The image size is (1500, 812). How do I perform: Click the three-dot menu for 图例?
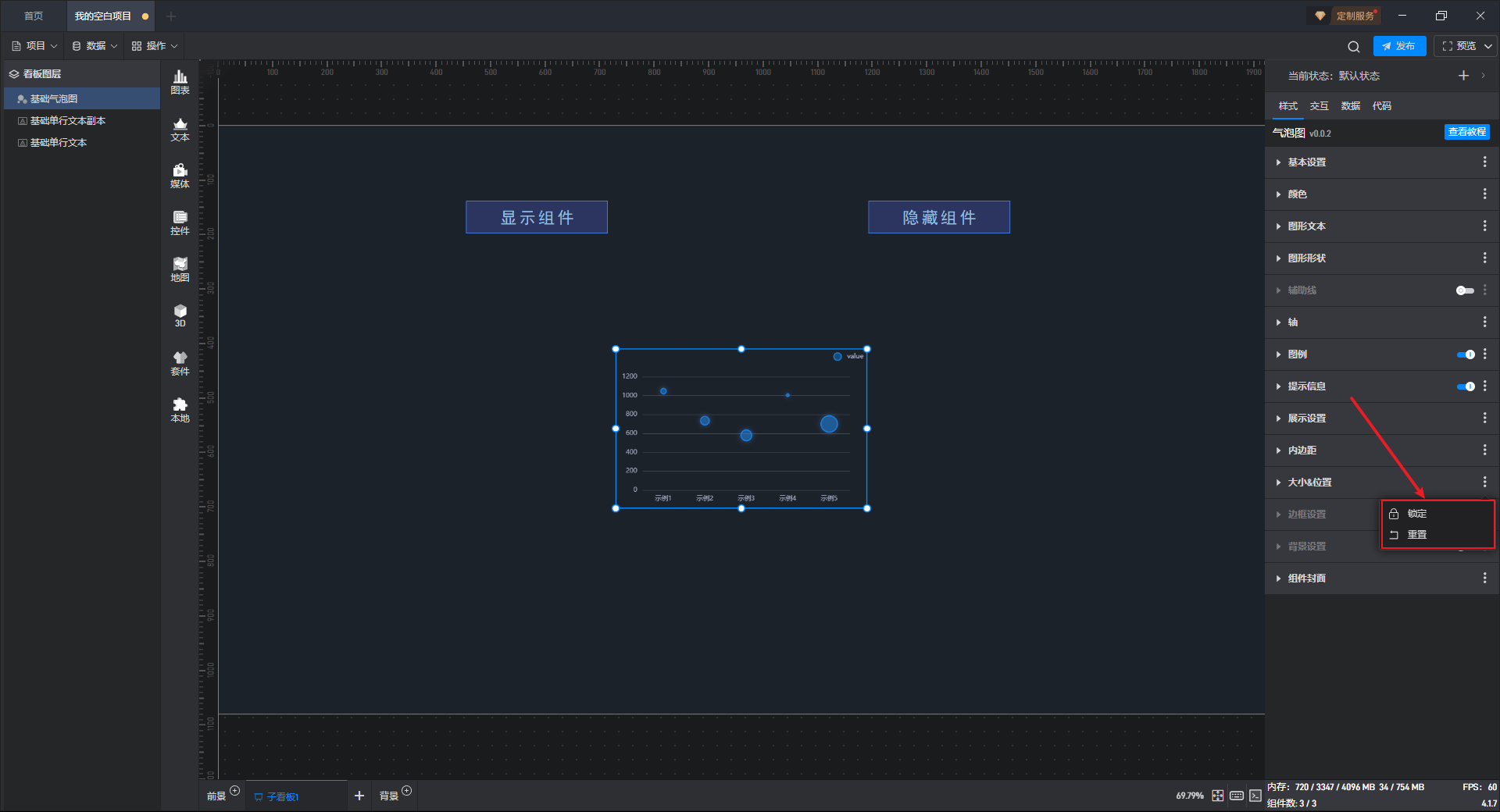tap(1484, 354)
